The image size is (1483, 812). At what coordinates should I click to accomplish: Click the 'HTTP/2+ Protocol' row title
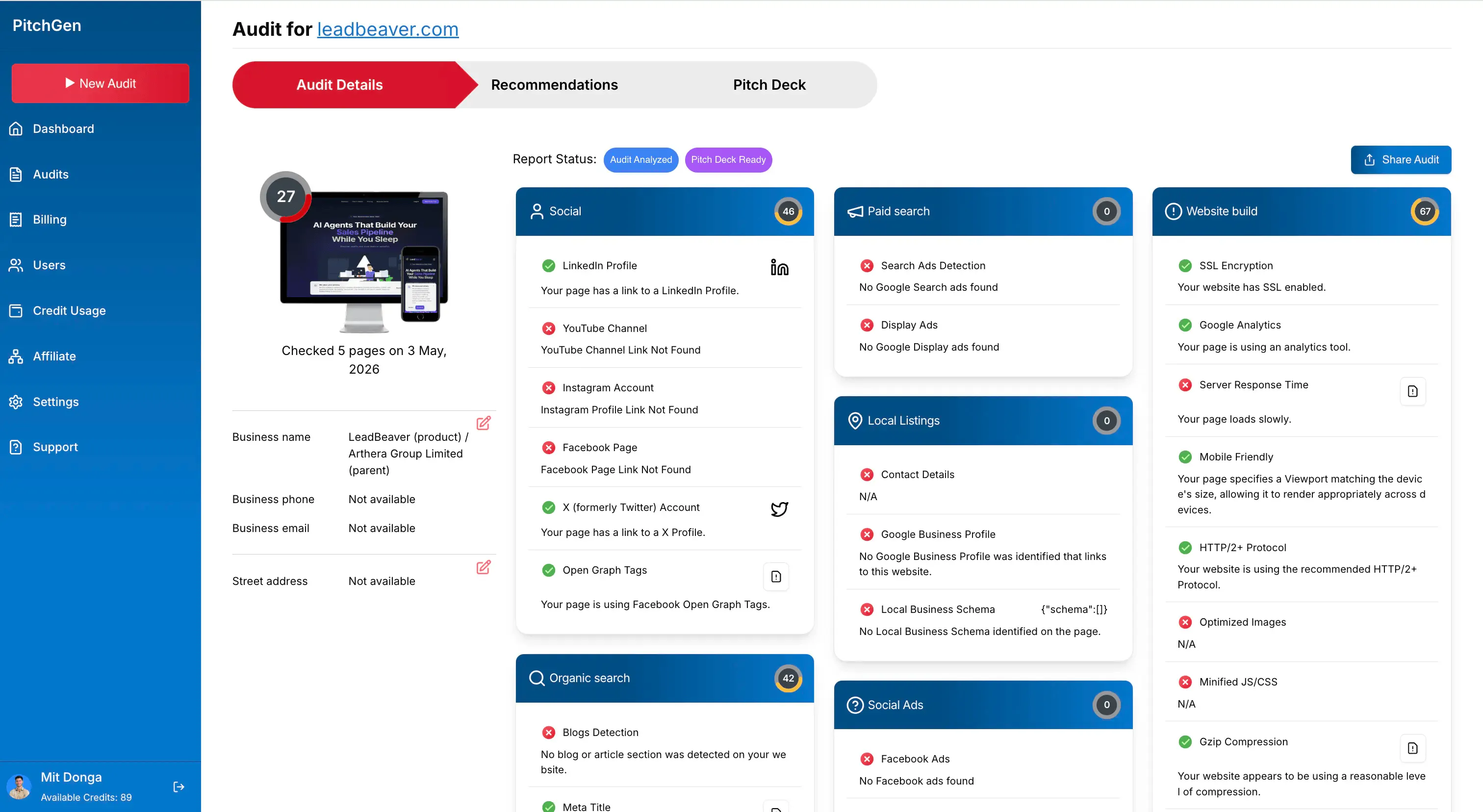[1242, 548]
